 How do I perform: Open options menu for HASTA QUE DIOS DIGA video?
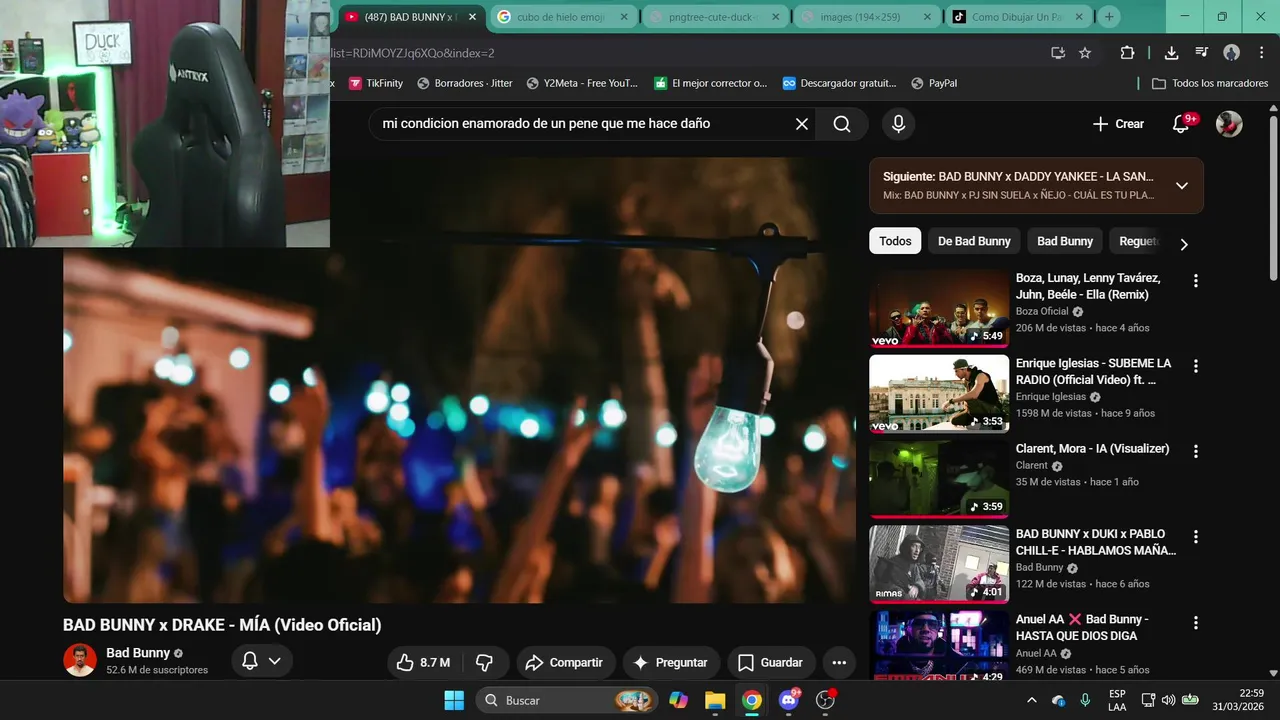pos(1195,623)
